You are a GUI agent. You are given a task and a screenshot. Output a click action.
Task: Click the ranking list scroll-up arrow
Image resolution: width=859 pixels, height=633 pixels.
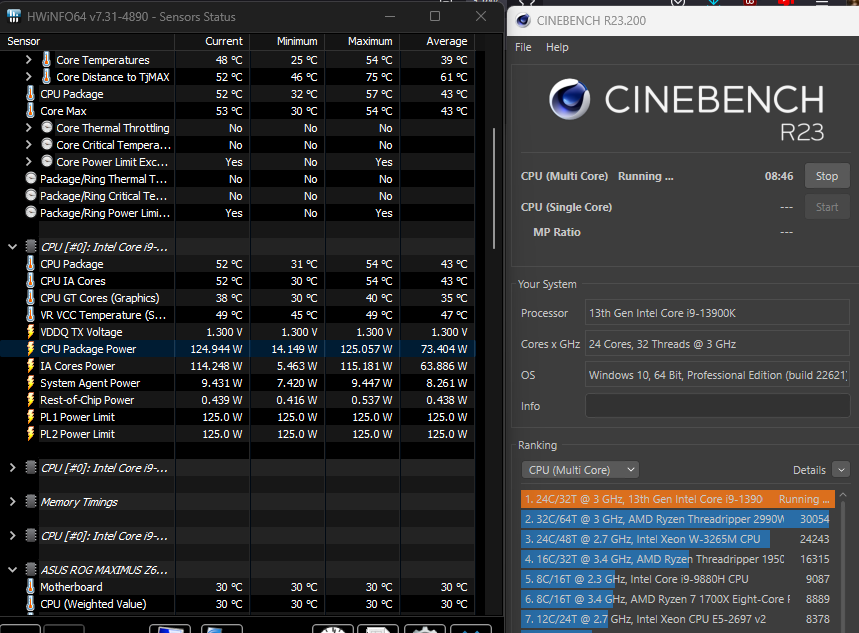pos(843,495)
